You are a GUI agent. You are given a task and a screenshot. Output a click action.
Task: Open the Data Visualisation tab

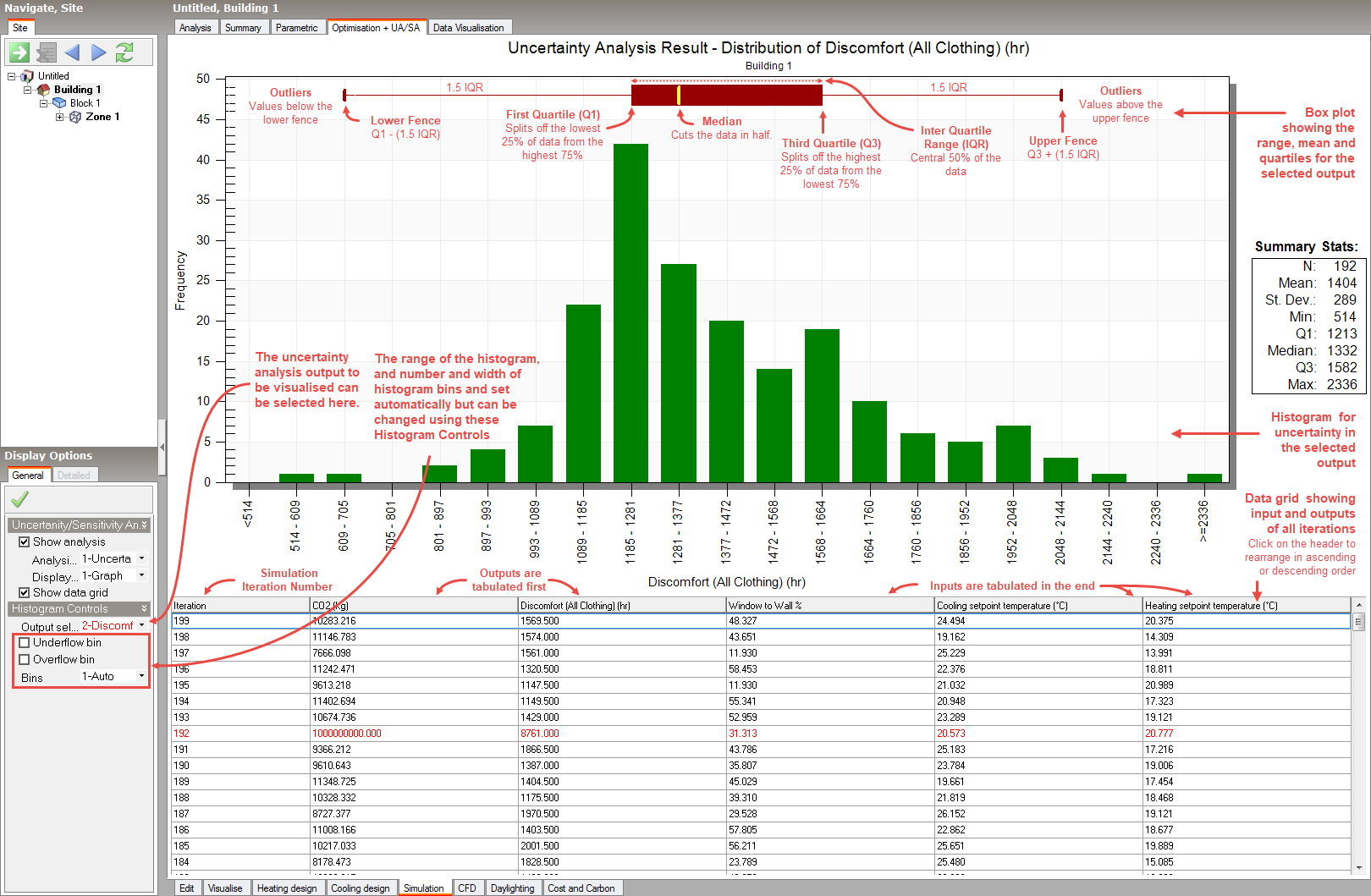468,28
